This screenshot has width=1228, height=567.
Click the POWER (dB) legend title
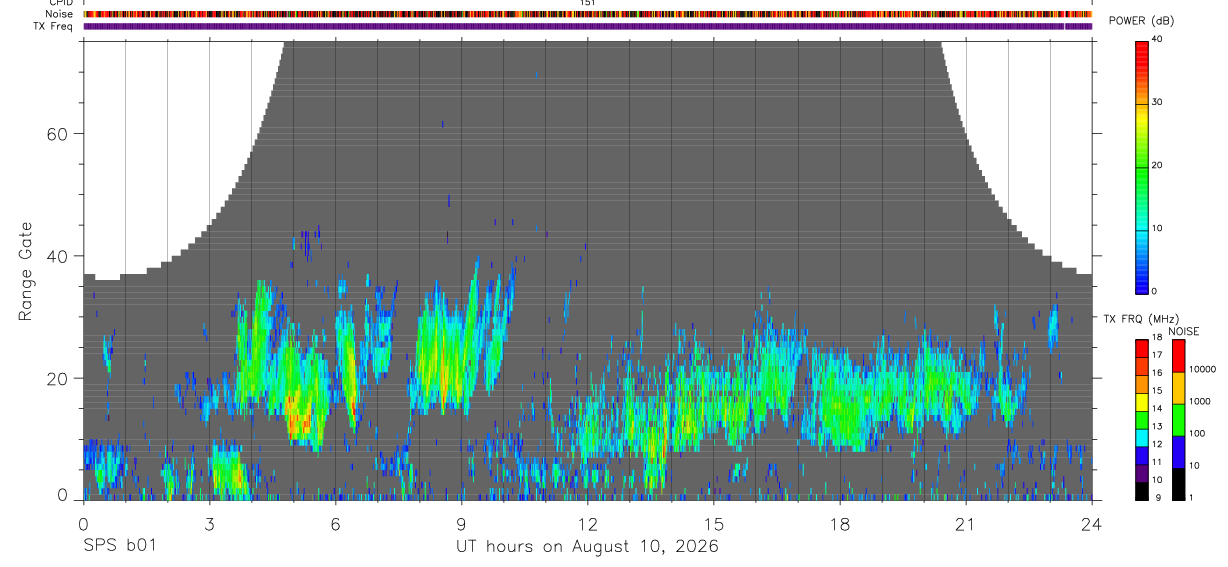[1142, 22]
